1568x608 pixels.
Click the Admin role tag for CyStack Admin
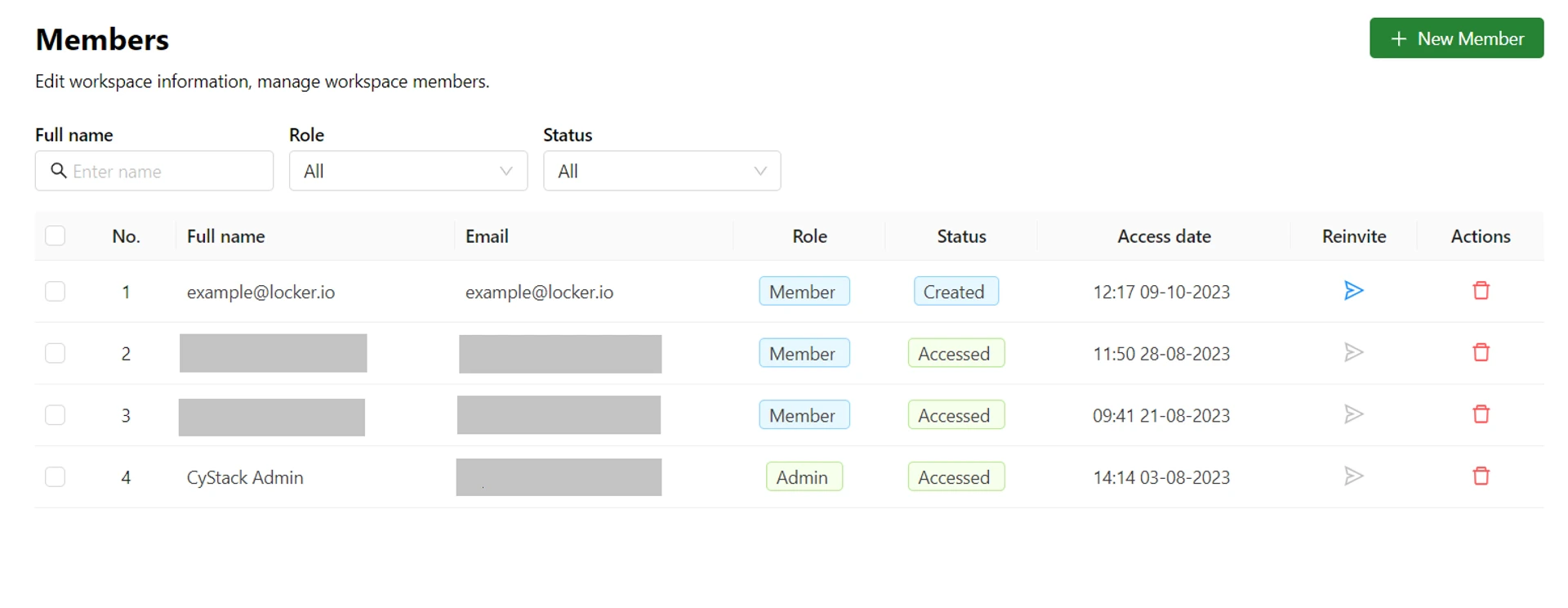(804, 477)
